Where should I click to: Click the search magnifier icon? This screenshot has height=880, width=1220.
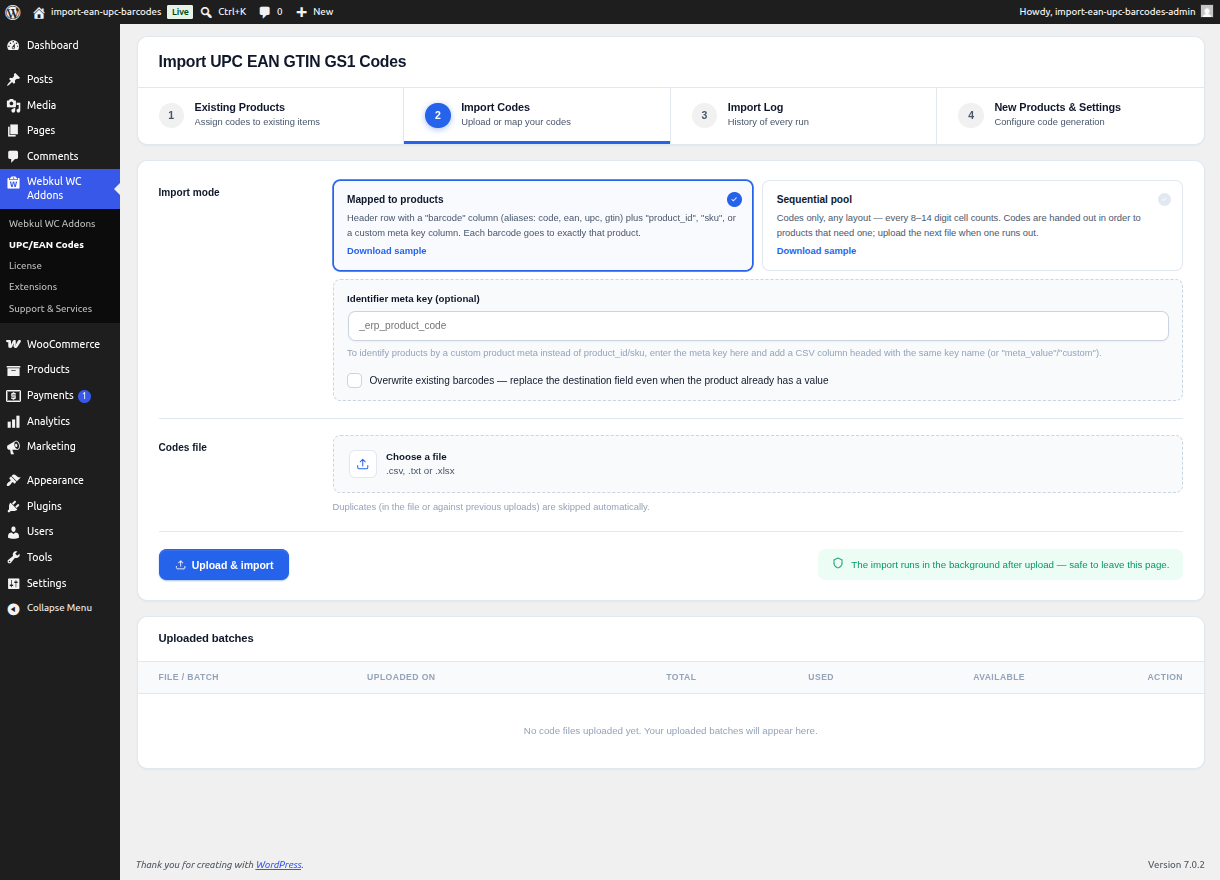(206, 12)
